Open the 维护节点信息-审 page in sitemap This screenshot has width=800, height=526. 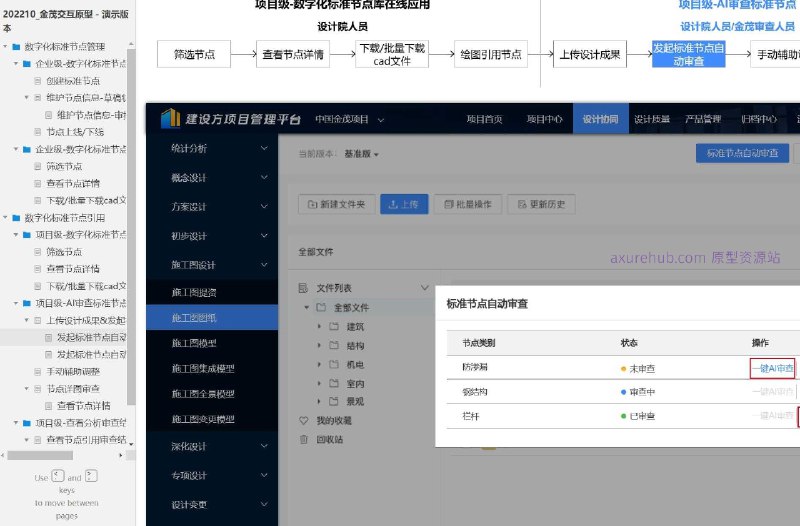(91, 115)
